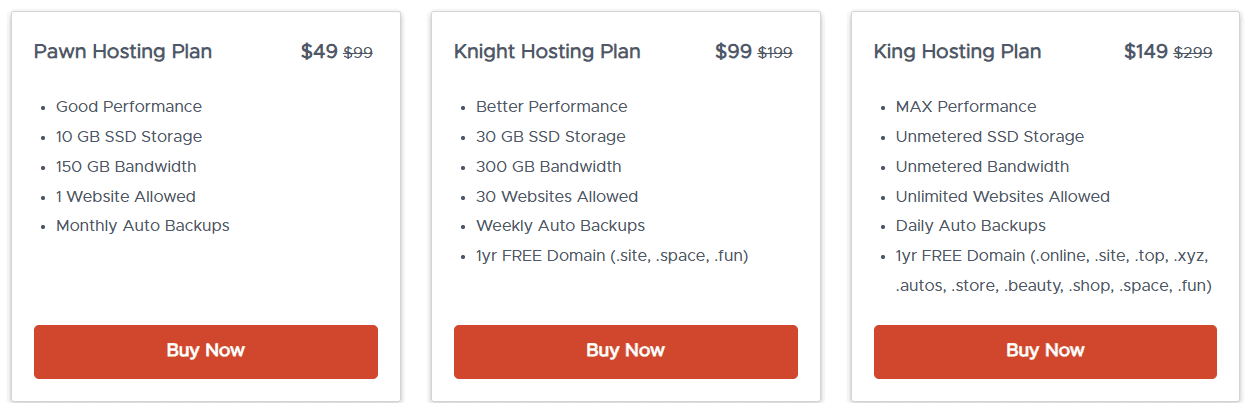Click the crossed-out $299 price

tap(1192, 53)
